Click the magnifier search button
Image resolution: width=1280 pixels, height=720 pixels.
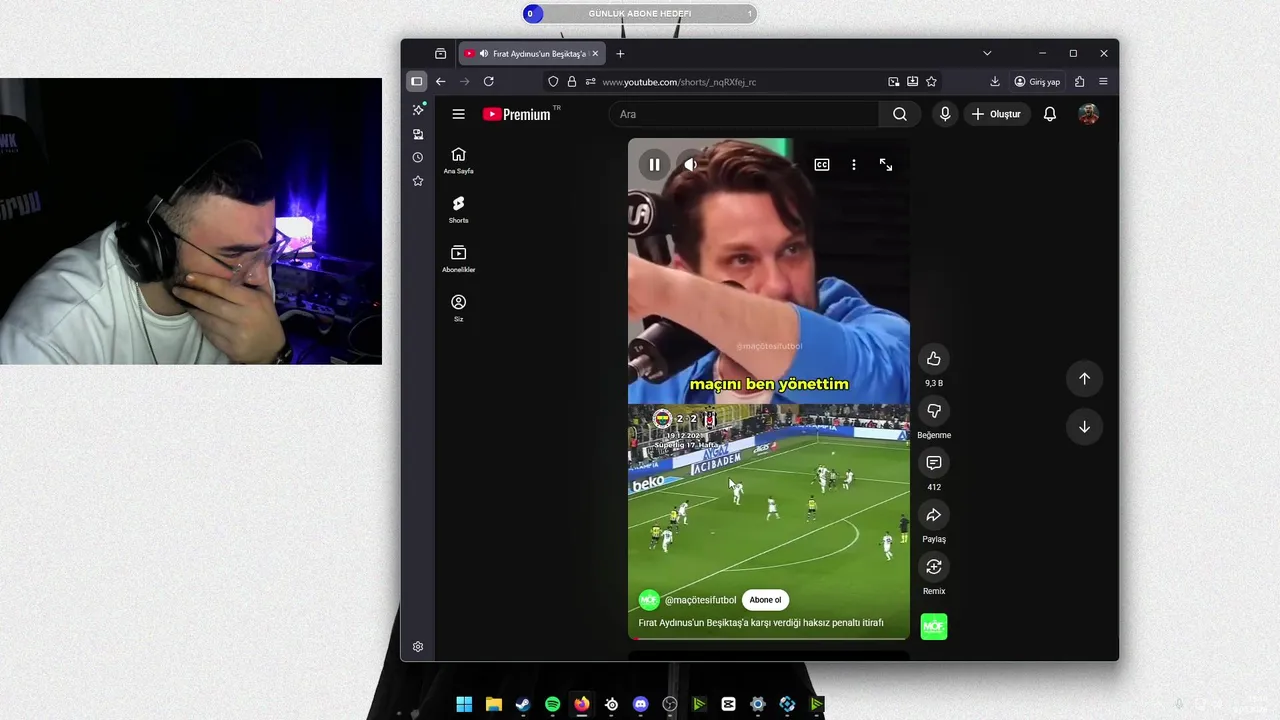tap(900, 114)
